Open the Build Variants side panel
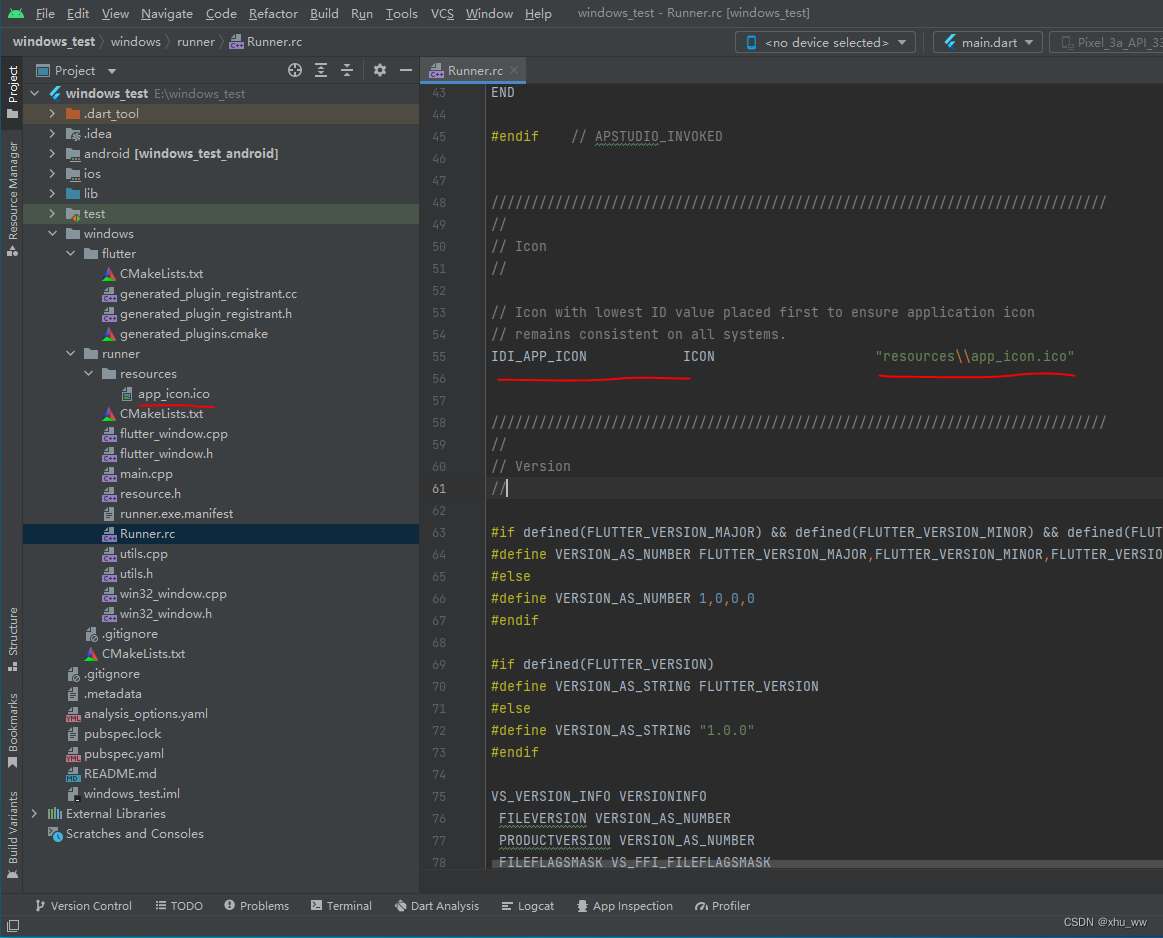1163x938 pixels. click(x=13, y=828)
